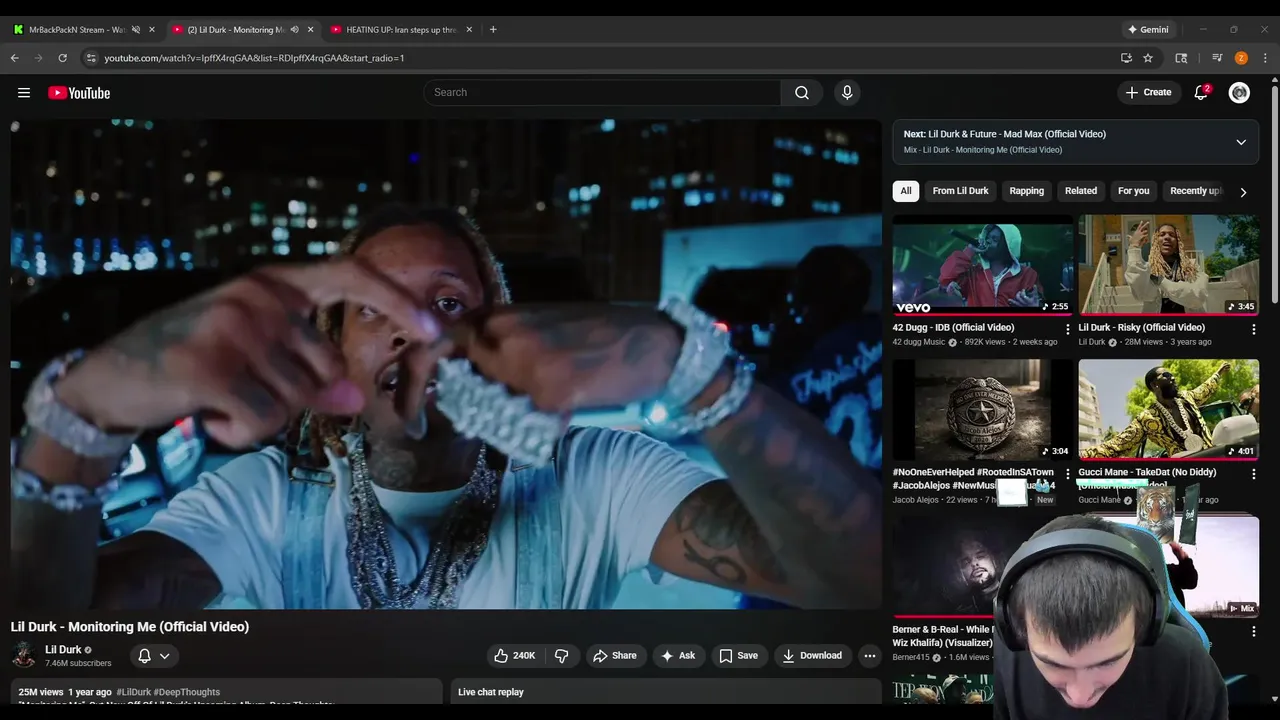Mute the Lil Durk tab audio
Screen dimensions: 1280x720
coord(294,29)
